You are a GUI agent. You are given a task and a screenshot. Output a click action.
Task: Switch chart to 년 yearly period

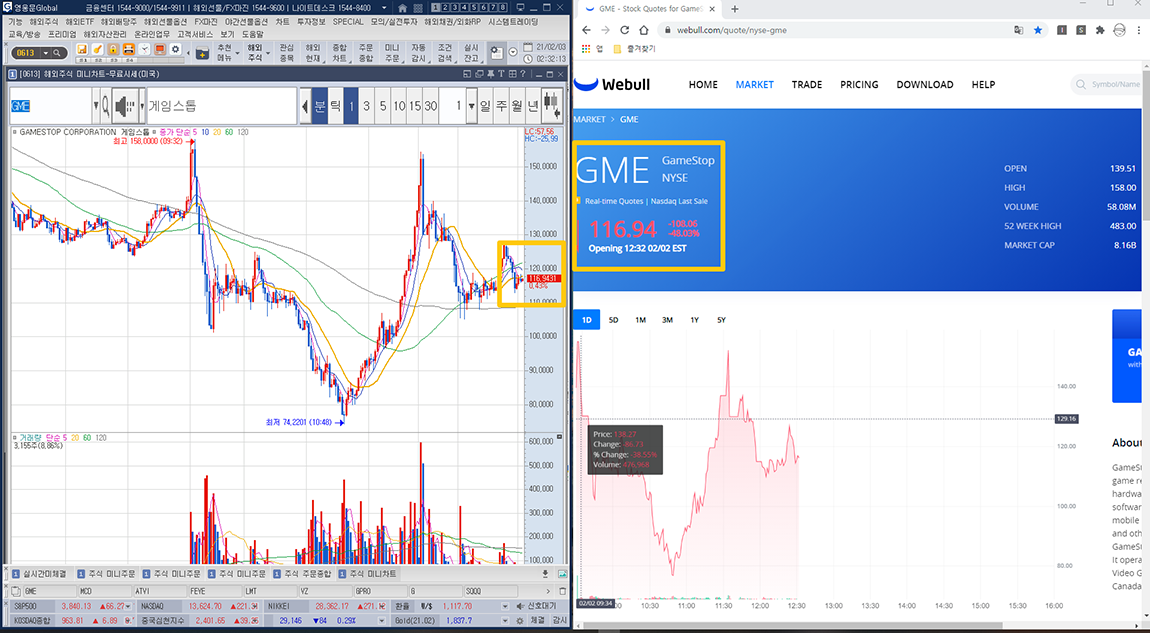tap(533, 106)
